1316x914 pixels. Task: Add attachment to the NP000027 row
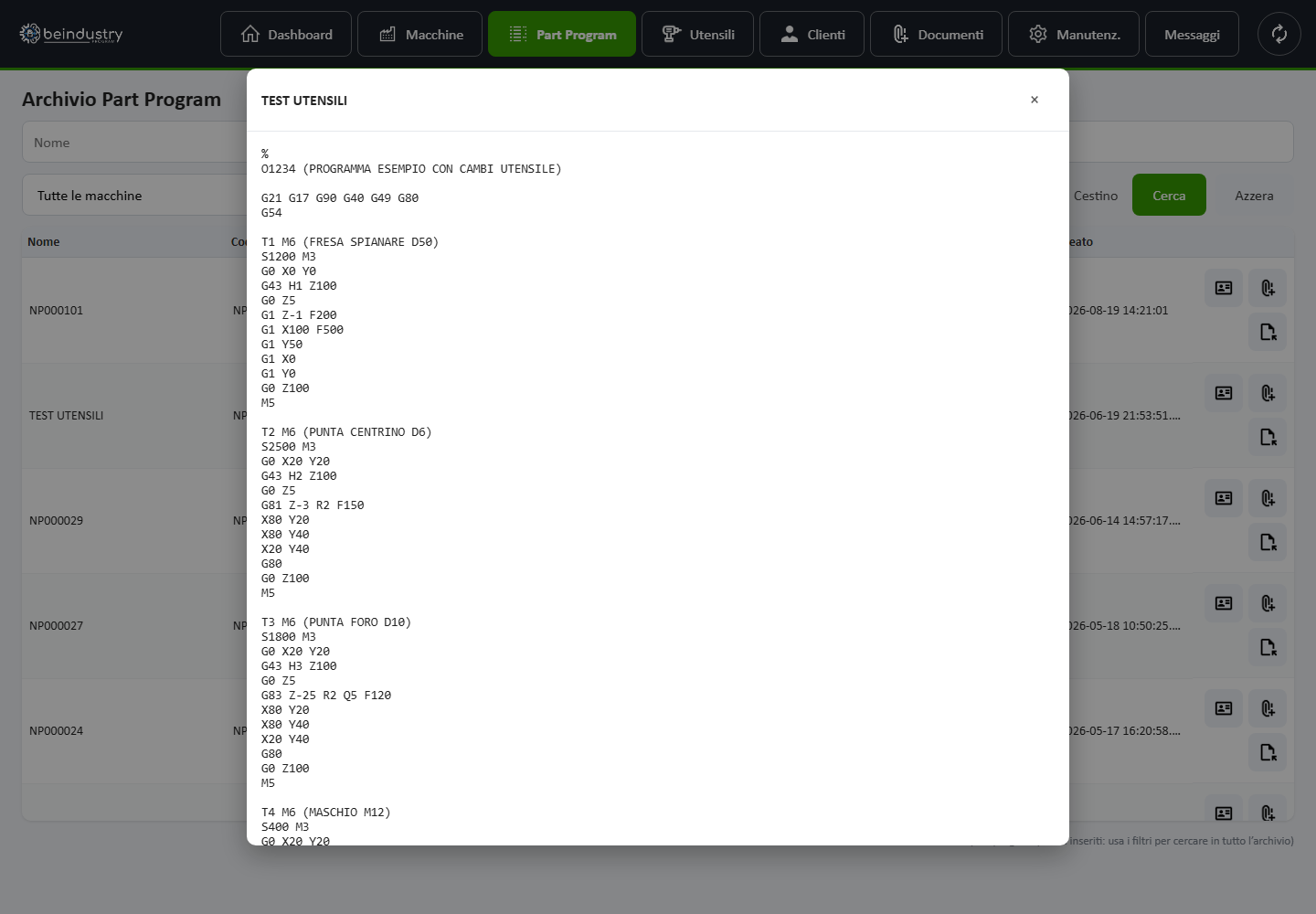1268,603
